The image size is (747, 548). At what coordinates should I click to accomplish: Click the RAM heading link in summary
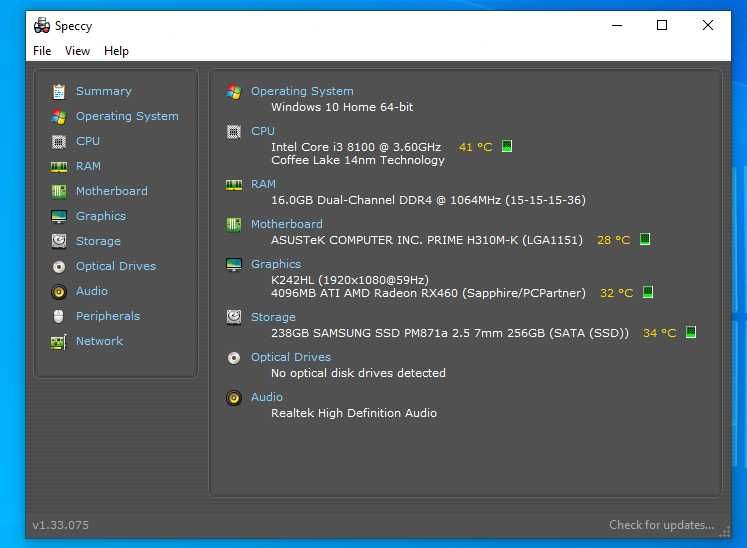[x=263, y=184]
